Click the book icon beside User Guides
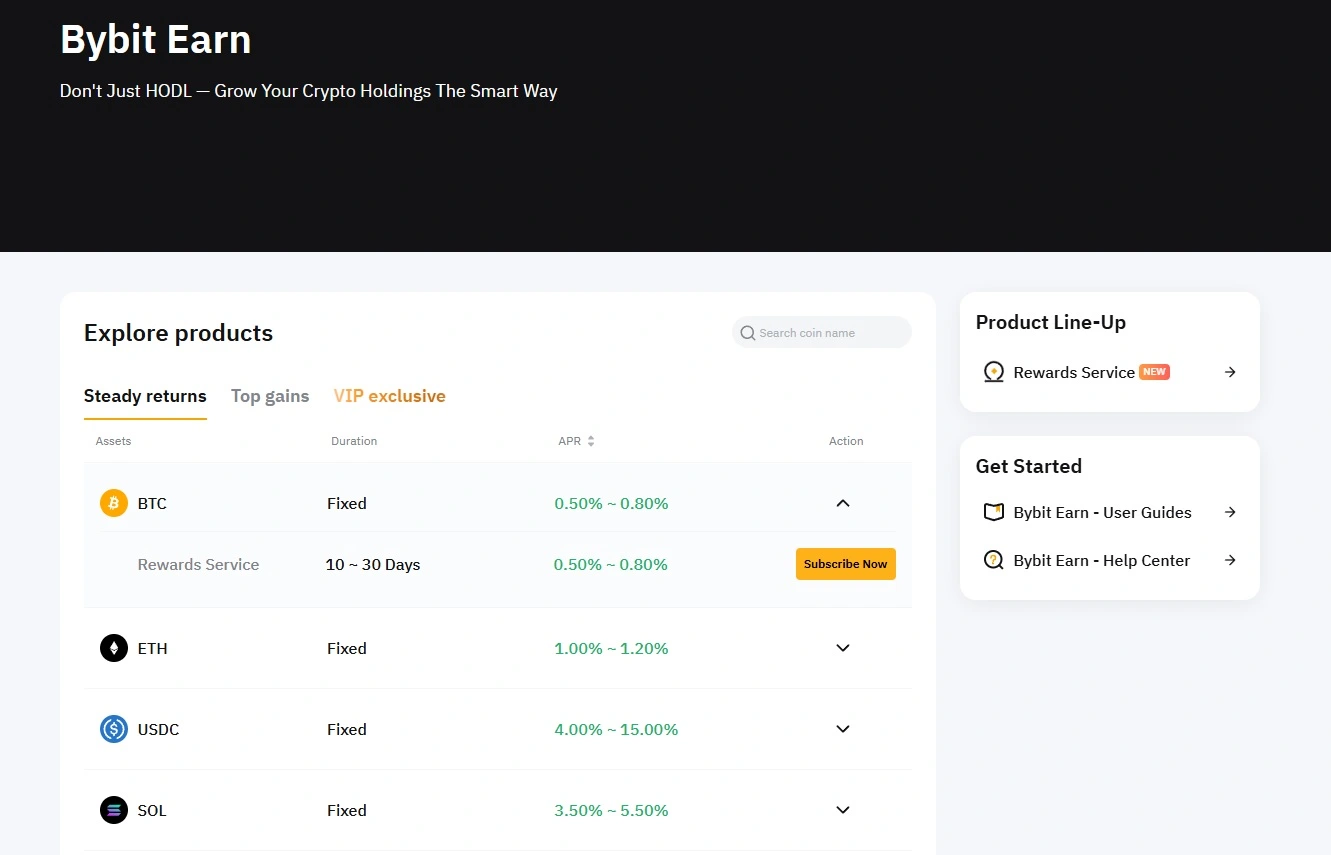Image resolution: width=1331 pixels, height=855 pixels. point(993,511)
